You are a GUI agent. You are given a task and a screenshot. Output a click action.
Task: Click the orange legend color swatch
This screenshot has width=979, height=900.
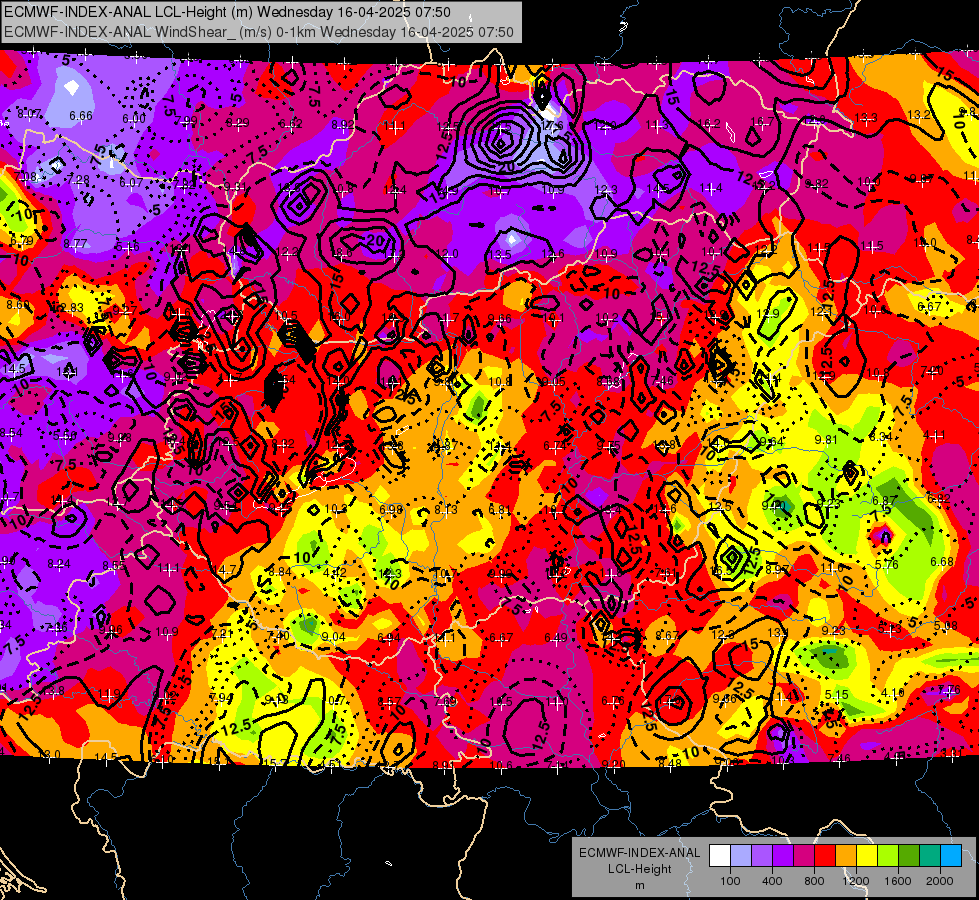point(846,855)
